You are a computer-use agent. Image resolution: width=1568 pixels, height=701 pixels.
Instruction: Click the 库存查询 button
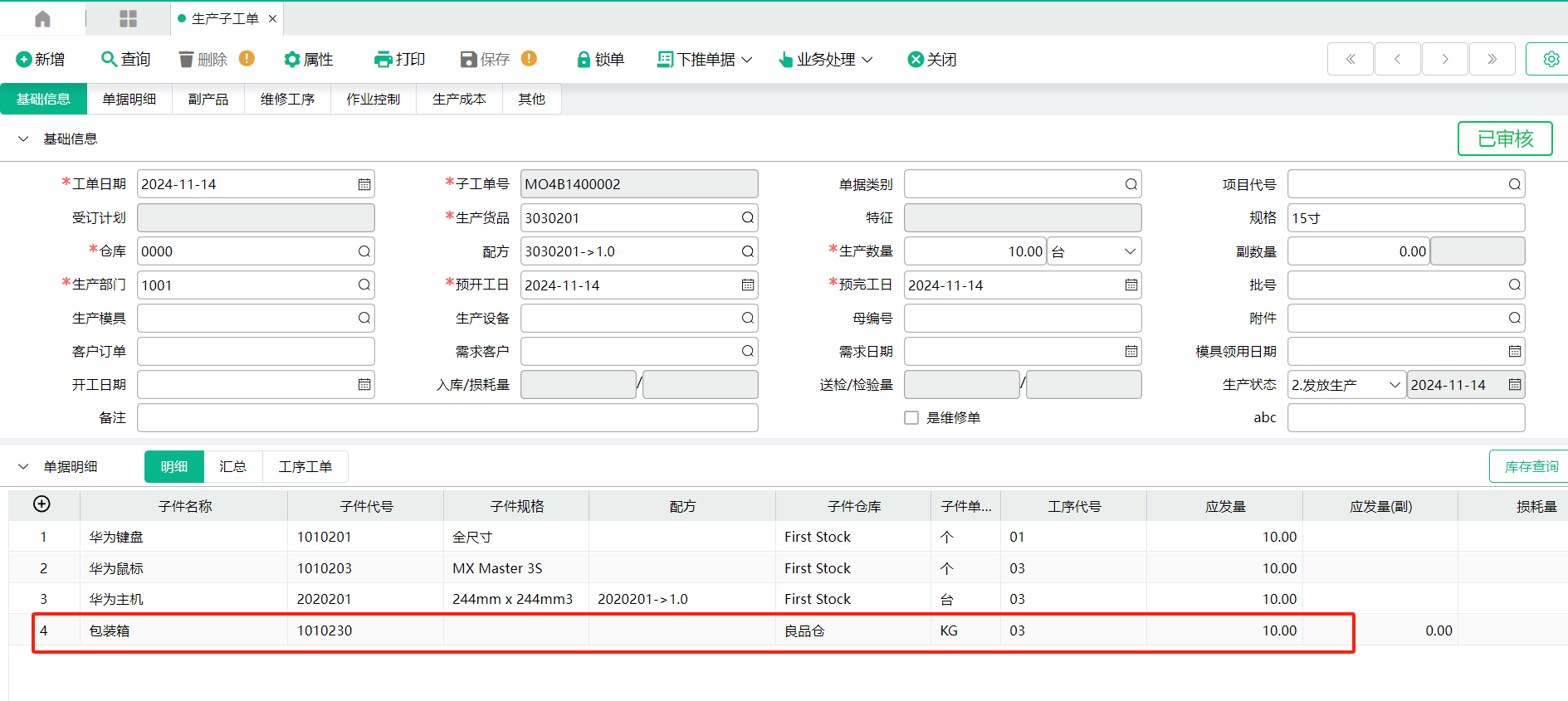click(x=1531, y=467)
